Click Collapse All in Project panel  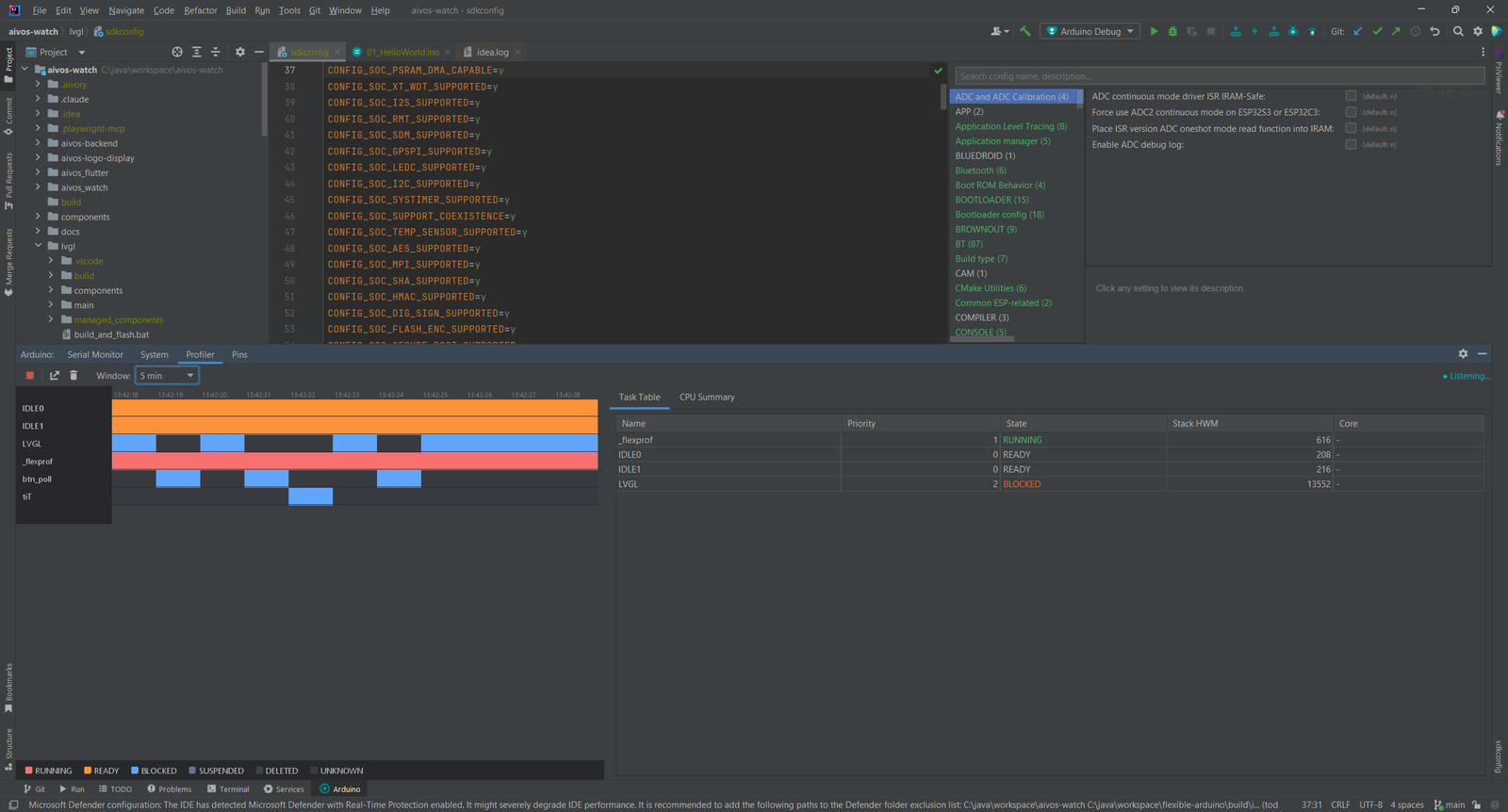(215, 52)
